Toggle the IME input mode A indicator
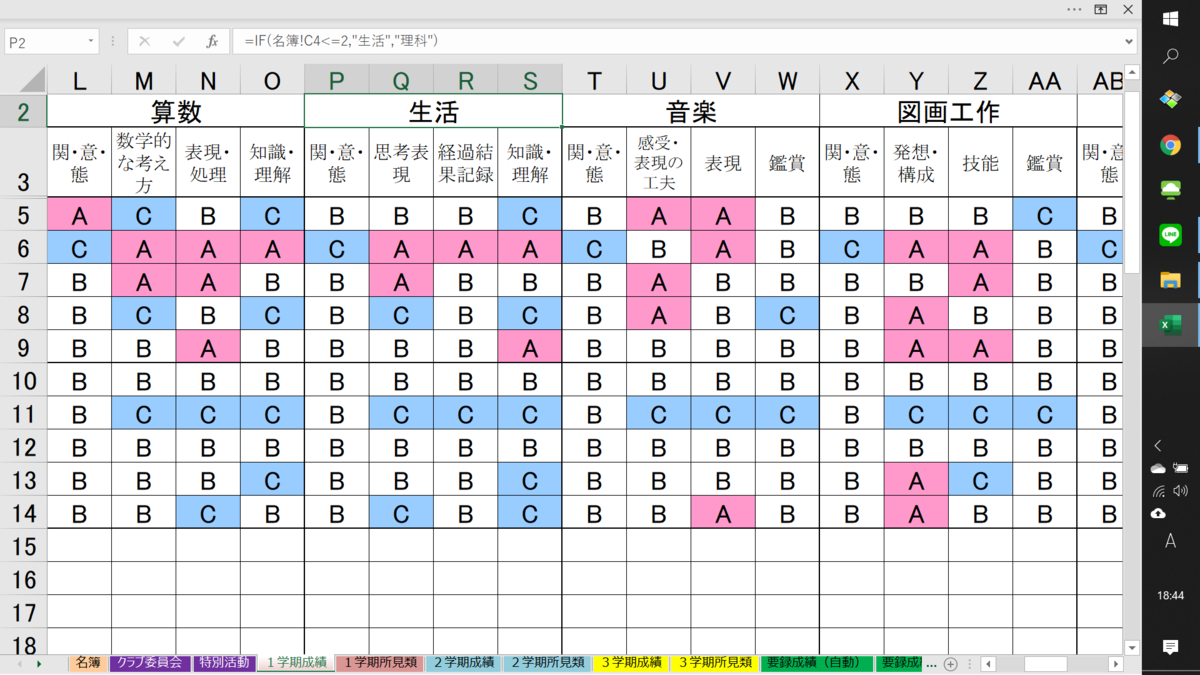The image size is (1200, 675). [x=1171, y=541]
